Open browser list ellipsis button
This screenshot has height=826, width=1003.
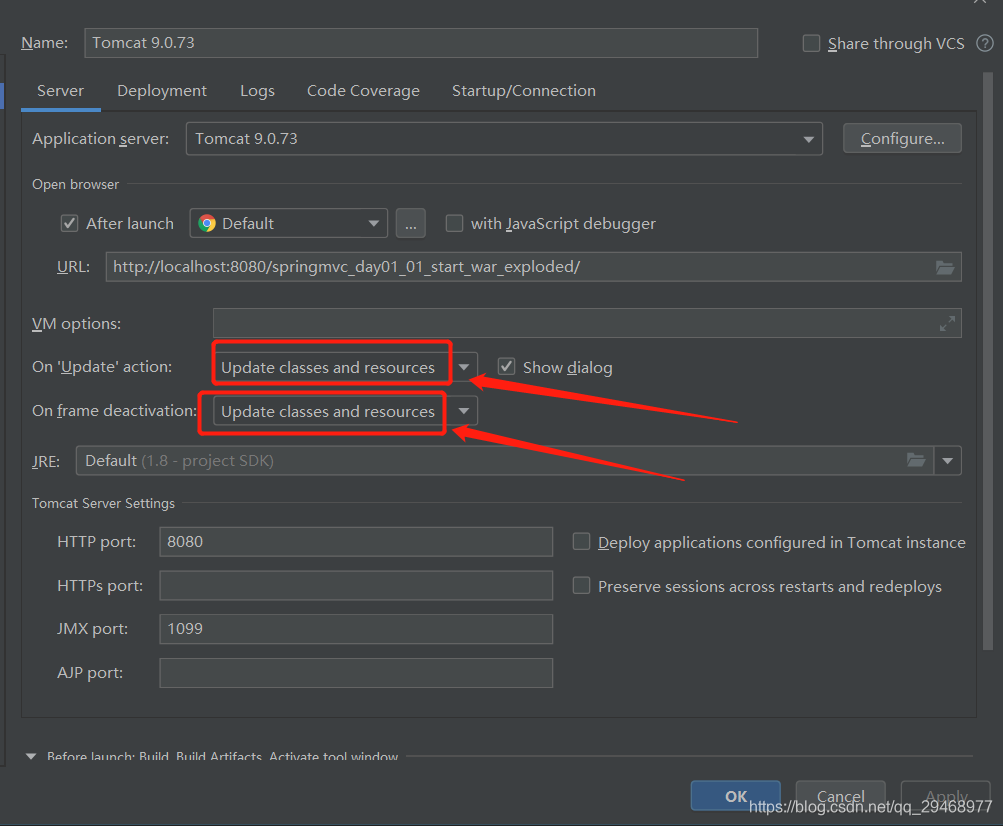411,223
